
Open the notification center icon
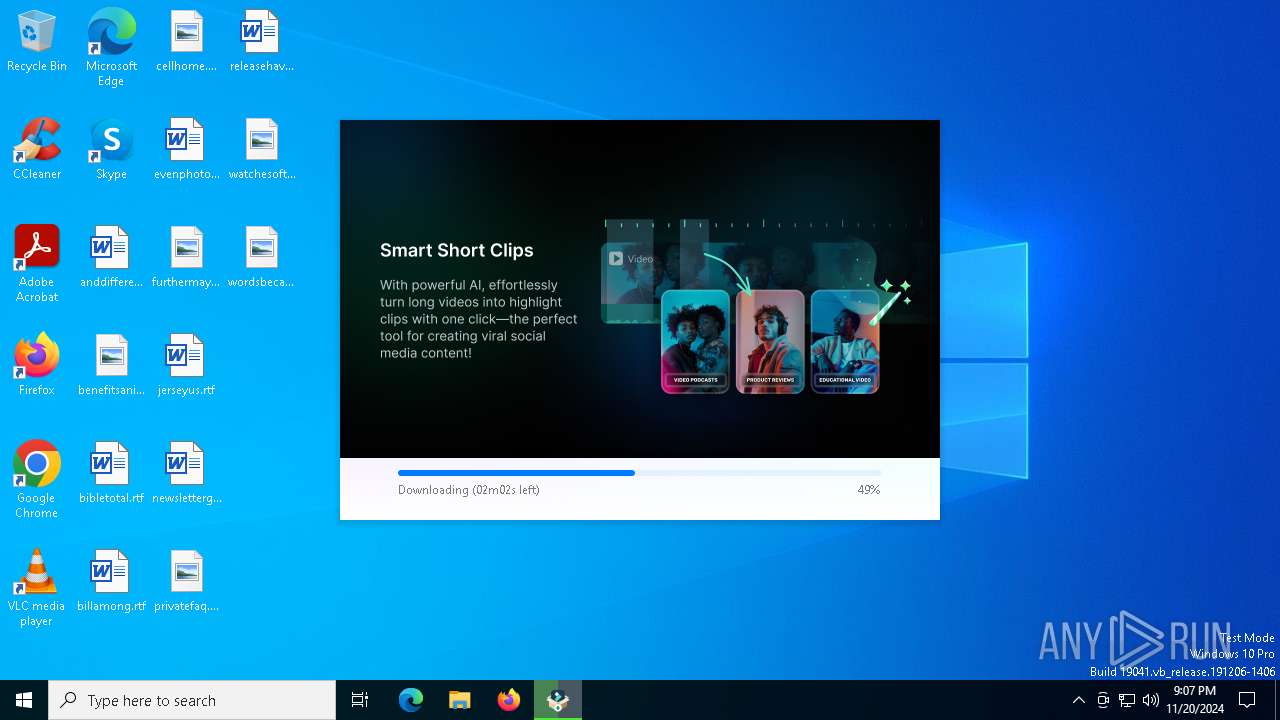coord(1247,700)
